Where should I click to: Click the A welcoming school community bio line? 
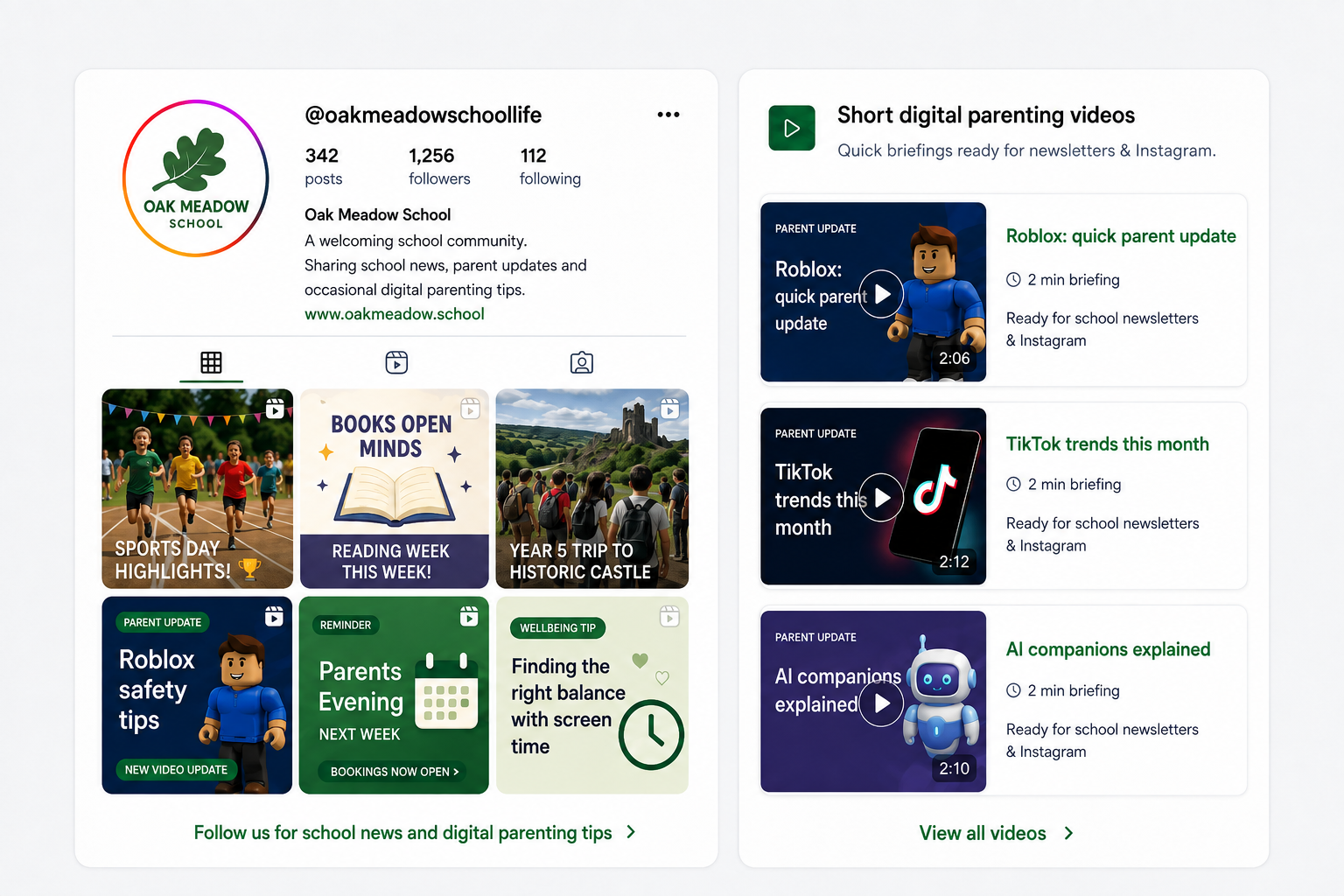pyautogui.click(x=416, y=241)
